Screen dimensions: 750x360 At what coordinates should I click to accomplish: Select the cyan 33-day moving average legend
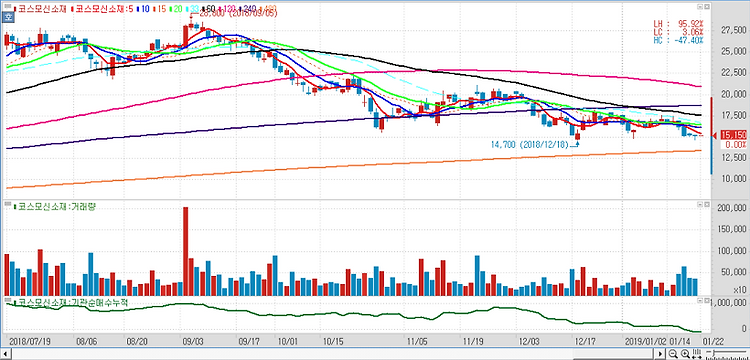[192, 9]
